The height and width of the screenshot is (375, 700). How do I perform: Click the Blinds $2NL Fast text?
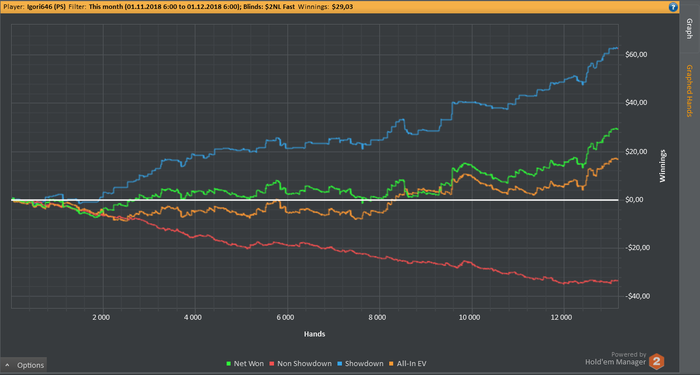[x=269, y=7]
